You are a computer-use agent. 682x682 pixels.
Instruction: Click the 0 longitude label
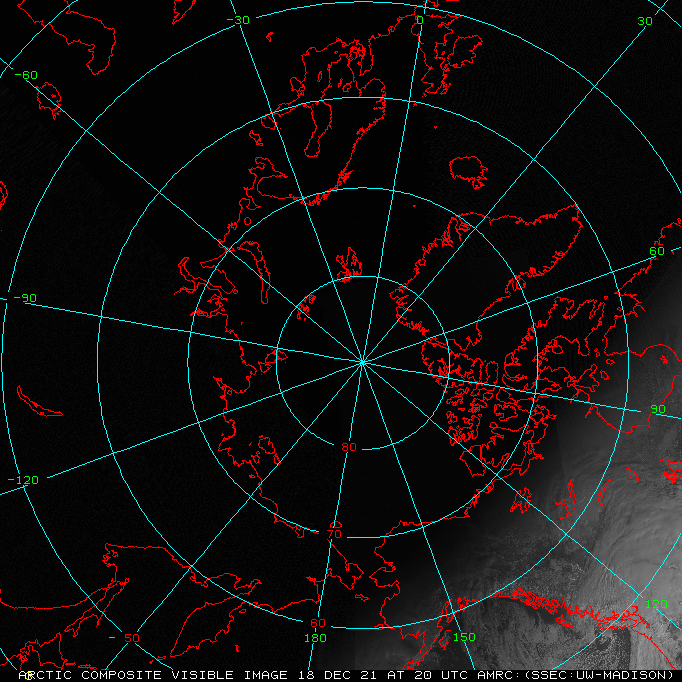(x=420, y=20)
